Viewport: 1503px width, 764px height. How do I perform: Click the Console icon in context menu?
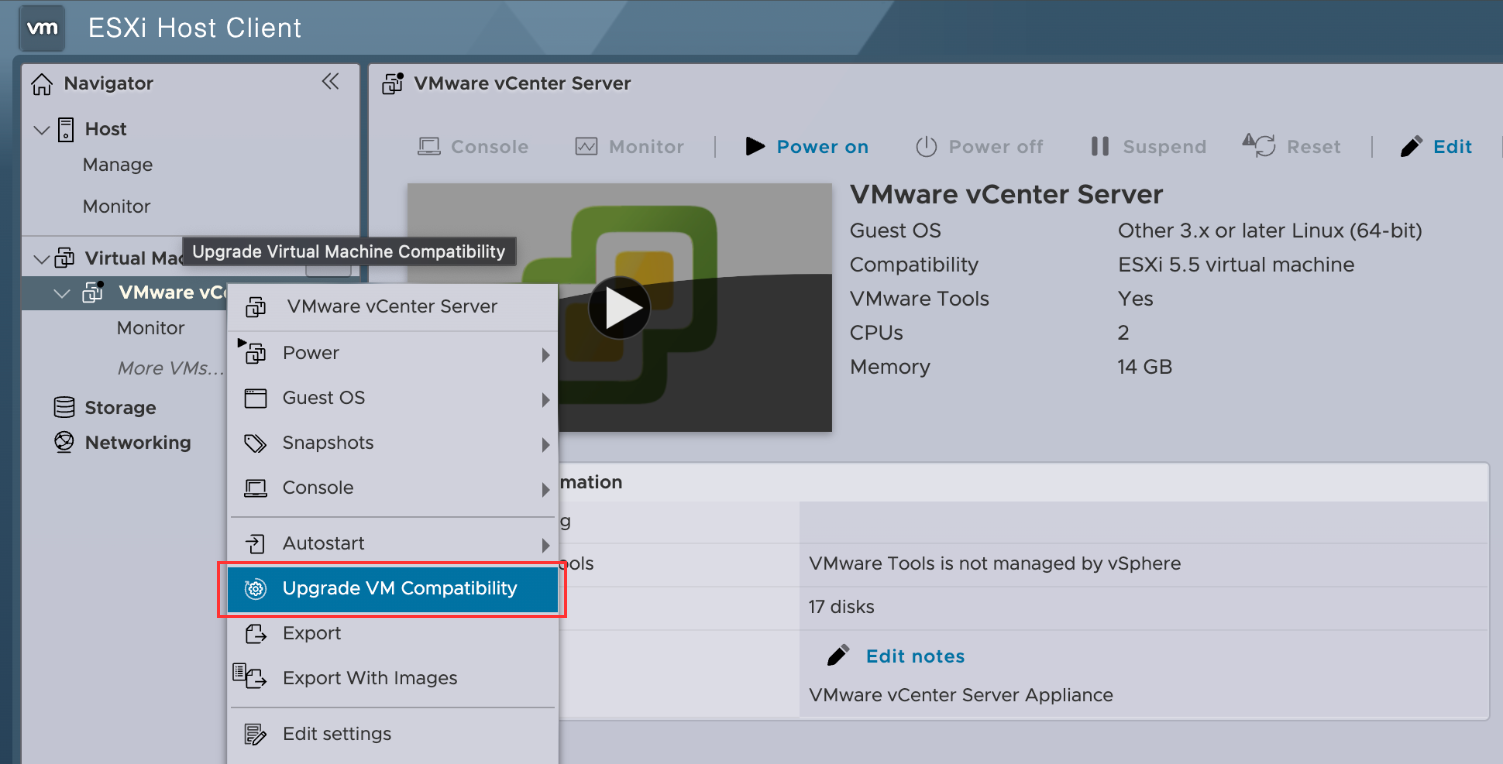(x=256, y=488)
